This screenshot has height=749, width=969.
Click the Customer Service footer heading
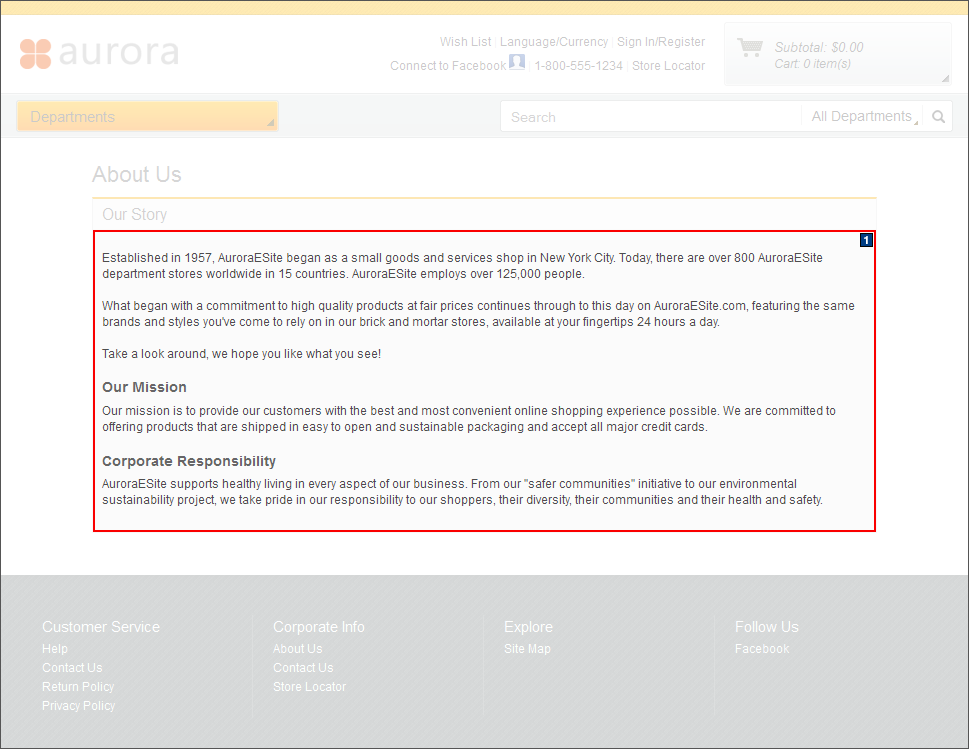[x=101, y=627]
